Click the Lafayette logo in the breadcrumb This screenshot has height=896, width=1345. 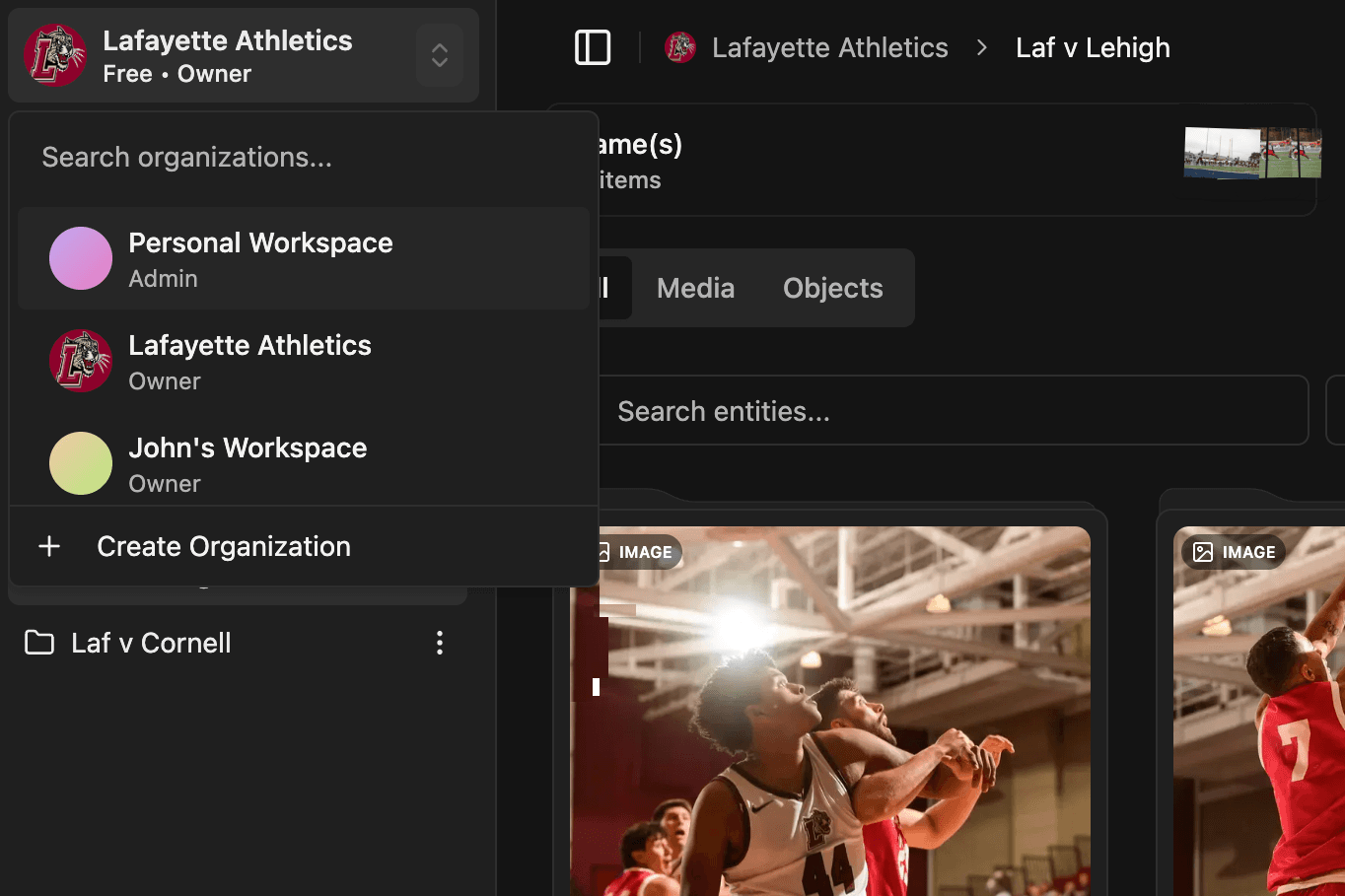680,47
